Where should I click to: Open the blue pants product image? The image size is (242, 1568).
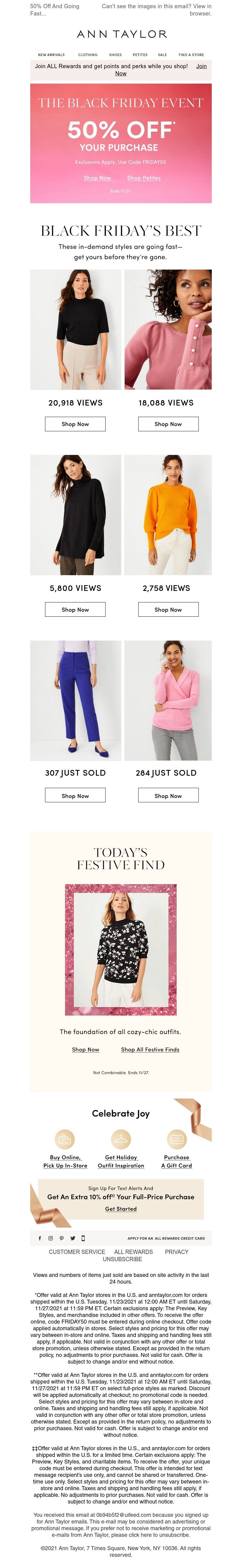(75, 700)
